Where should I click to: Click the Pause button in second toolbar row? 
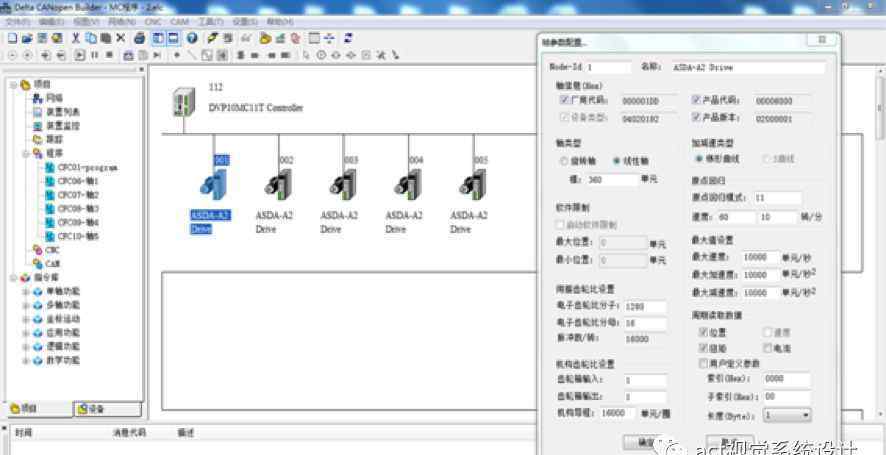click(x=94, y=55)
